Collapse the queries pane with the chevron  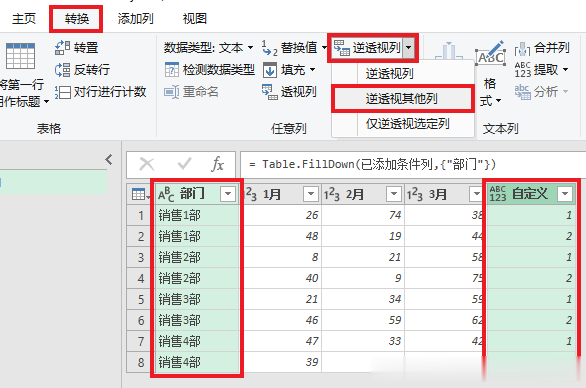[x=109, y=160]
